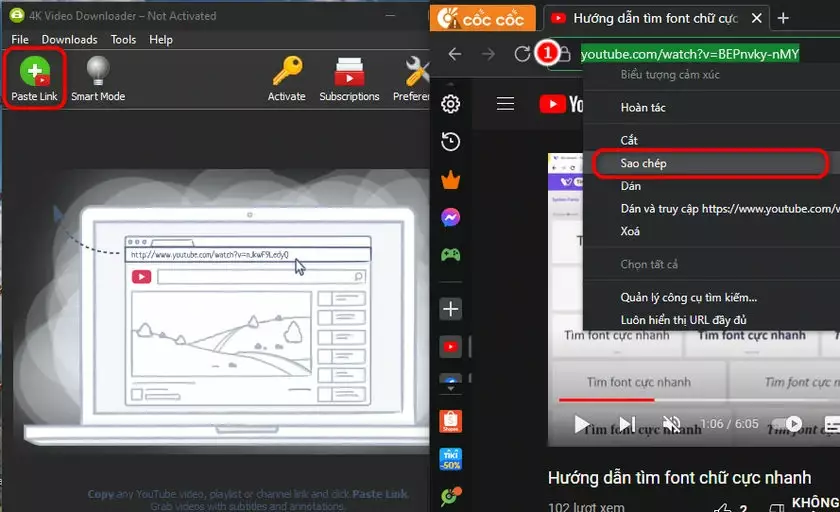The image size is (840, 512).
Task: Open Subscriptions in 4K Video Downloader
Action: point(349,78)
